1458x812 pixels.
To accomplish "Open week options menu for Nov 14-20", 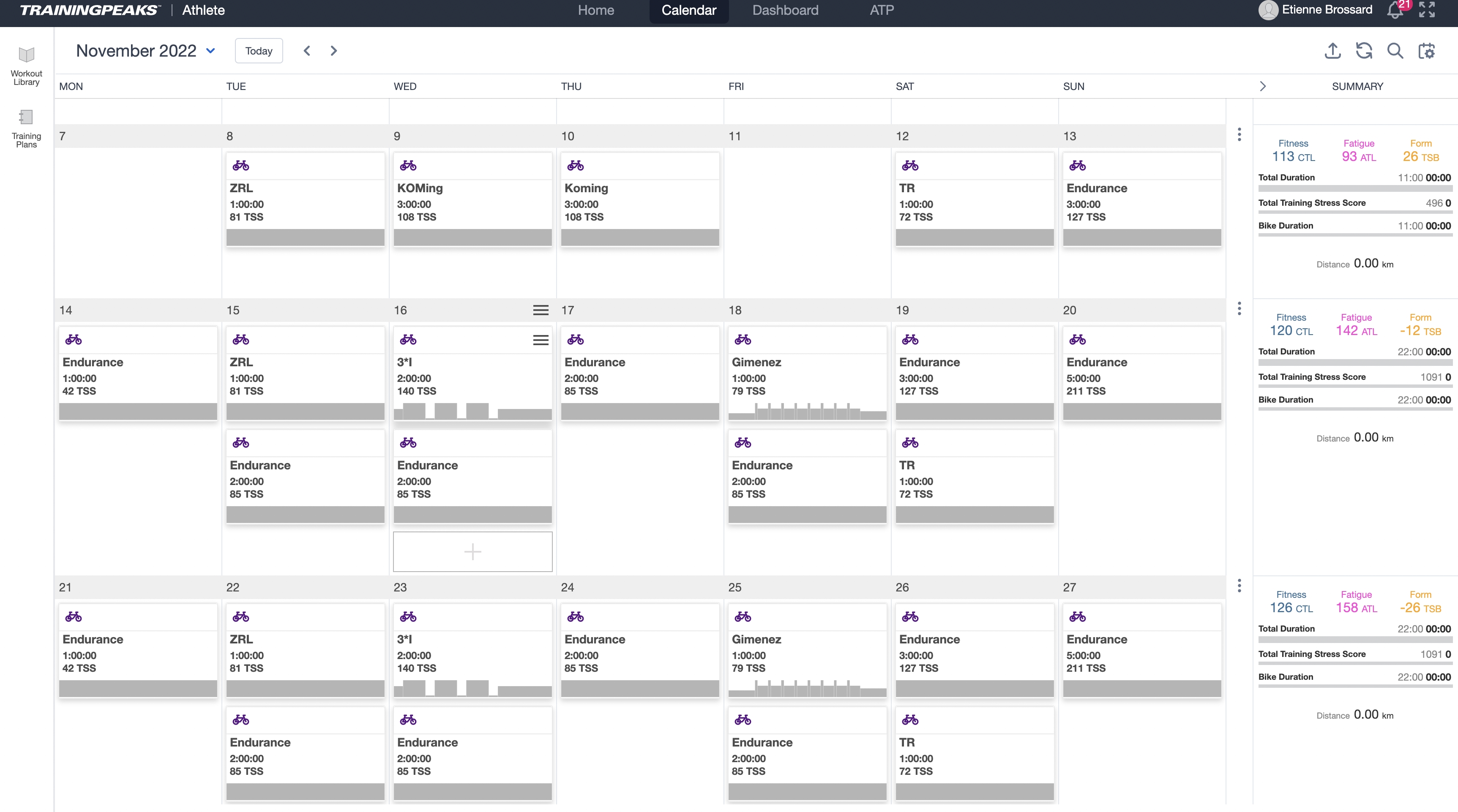I will coord(1240,308).
